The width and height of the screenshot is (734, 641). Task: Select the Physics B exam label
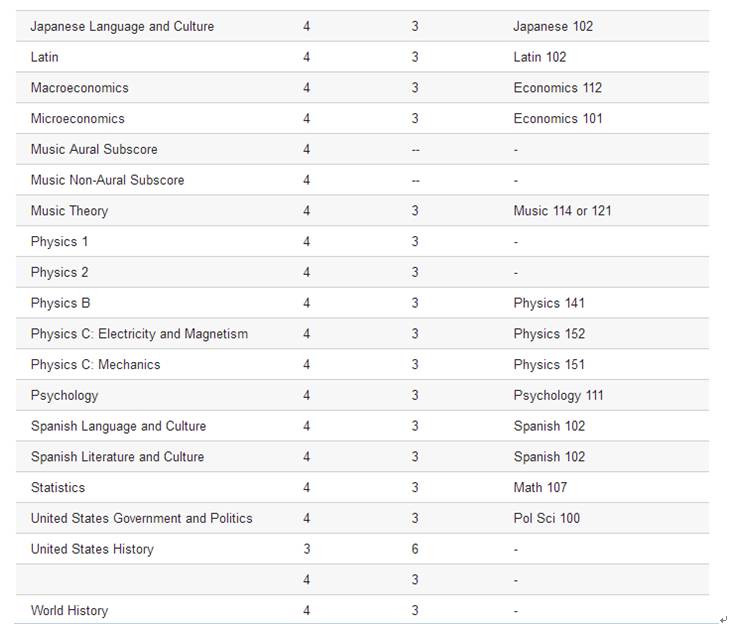60,303
